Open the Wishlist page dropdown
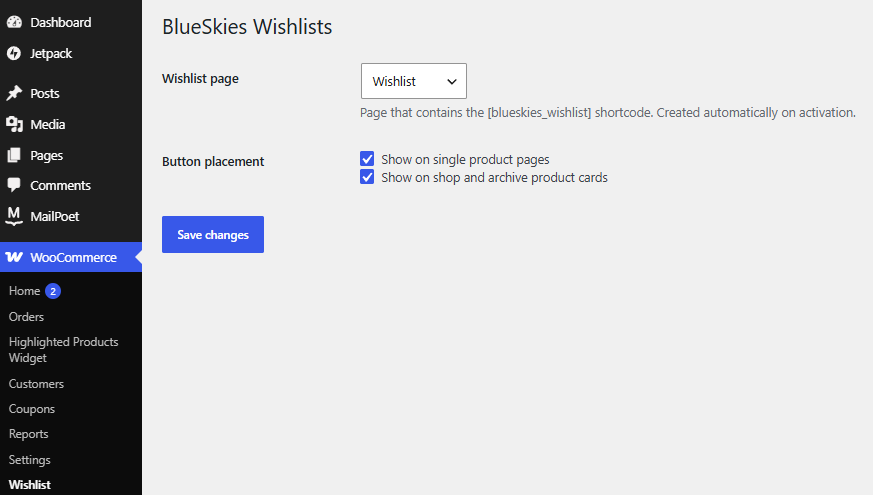 pyautogui.click(x=414, y=81)
